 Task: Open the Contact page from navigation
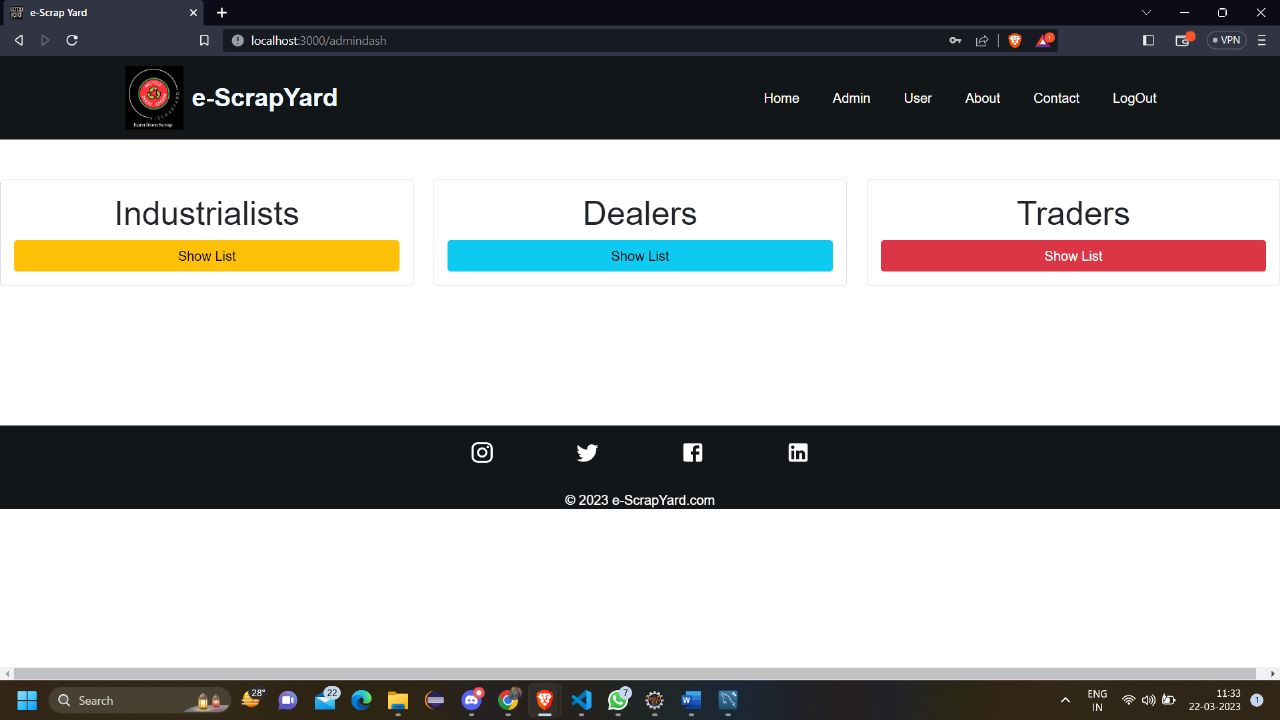pos(1056,98)
